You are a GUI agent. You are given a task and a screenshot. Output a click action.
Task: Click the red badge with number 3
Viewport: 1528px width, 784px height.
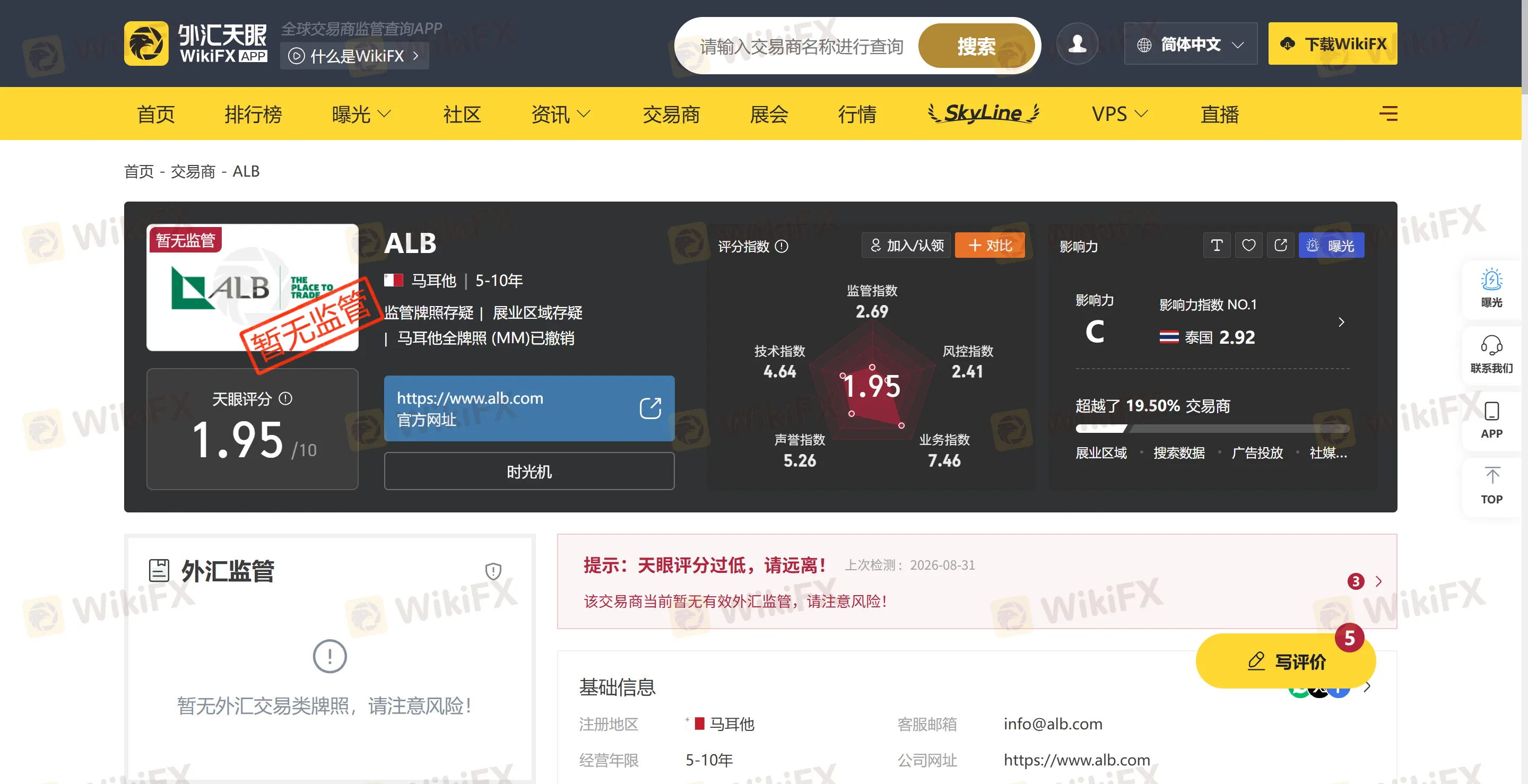(1356, 581)
